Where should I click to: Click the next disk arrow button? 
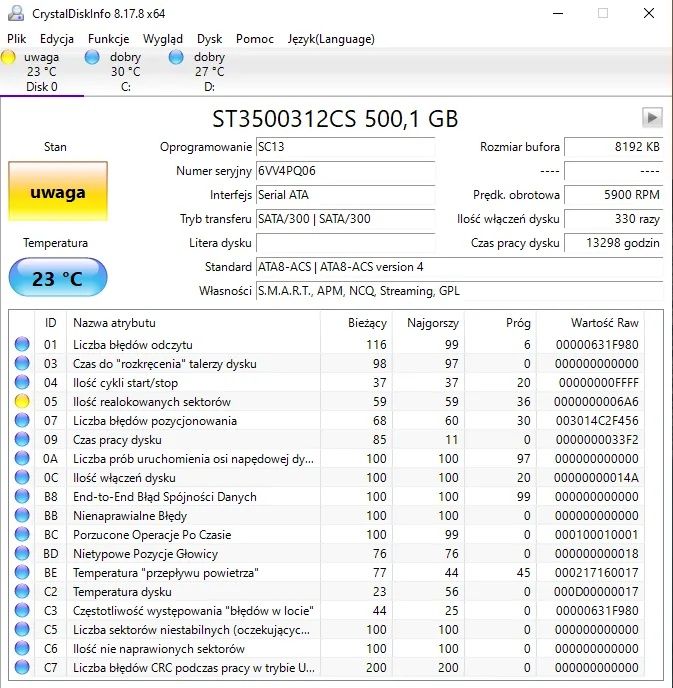[x=652, y=117]
